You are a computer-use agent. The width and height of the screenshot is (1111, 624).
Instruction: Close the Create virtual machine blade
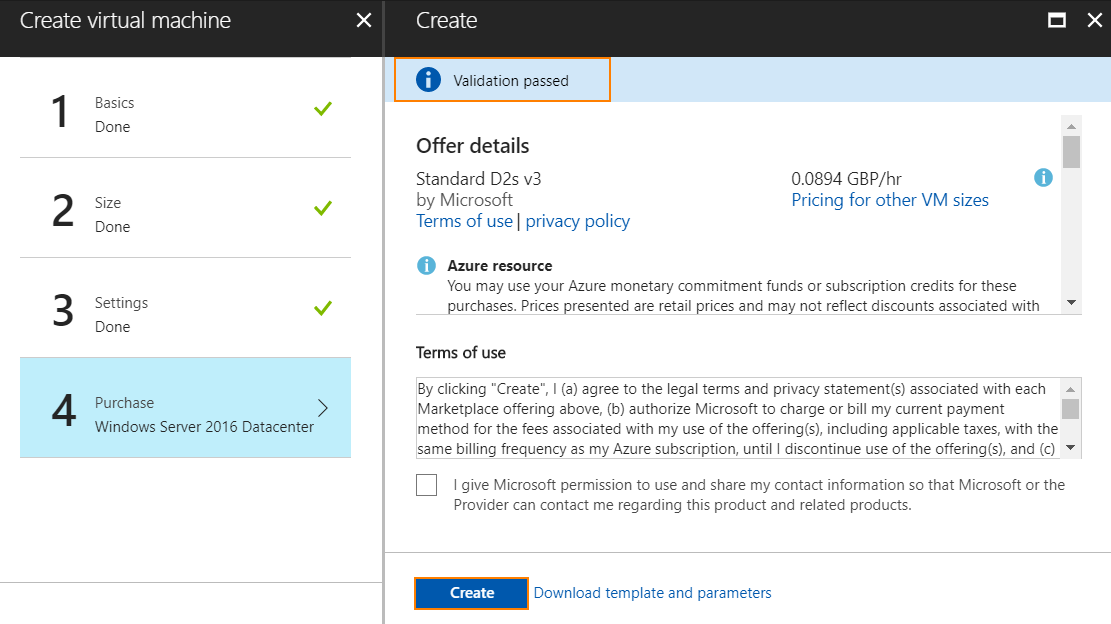(x=363, y=20)
